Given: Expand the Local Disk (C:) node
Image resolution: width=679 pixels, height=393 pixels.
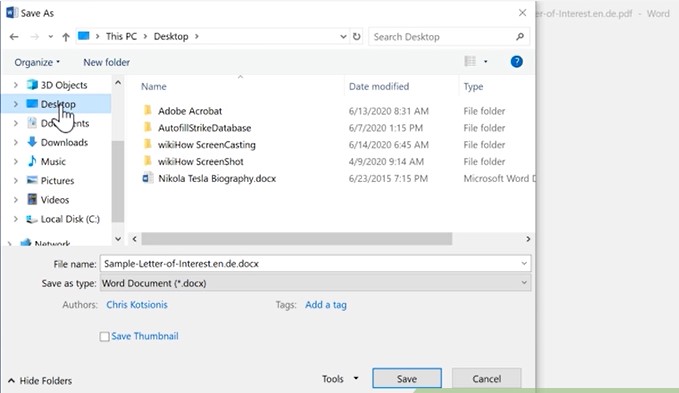Looking at the screenshot, I should tap(16, 219).
